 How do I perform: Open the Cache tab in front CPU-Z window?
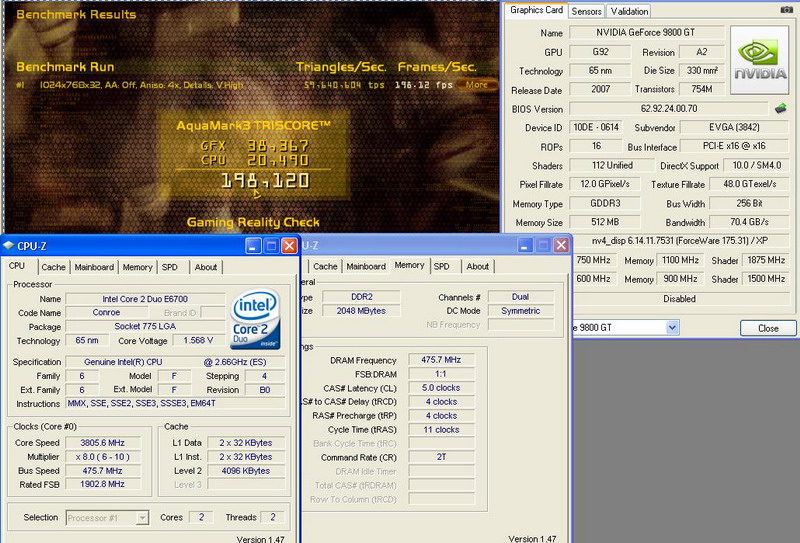pyautogui.click(x=53, y=267)
